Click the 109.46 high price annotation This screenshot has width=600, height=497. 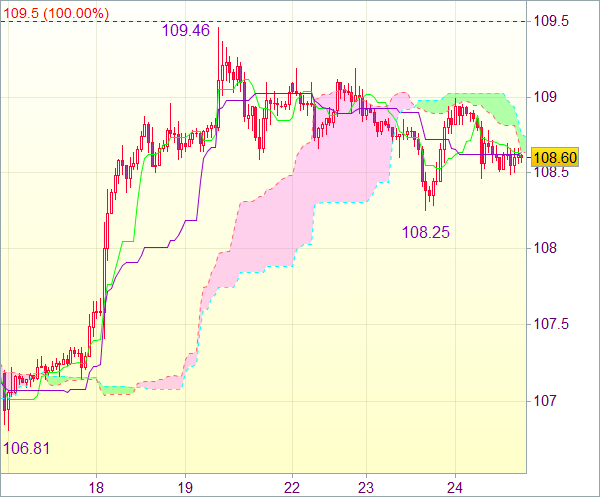186,31
